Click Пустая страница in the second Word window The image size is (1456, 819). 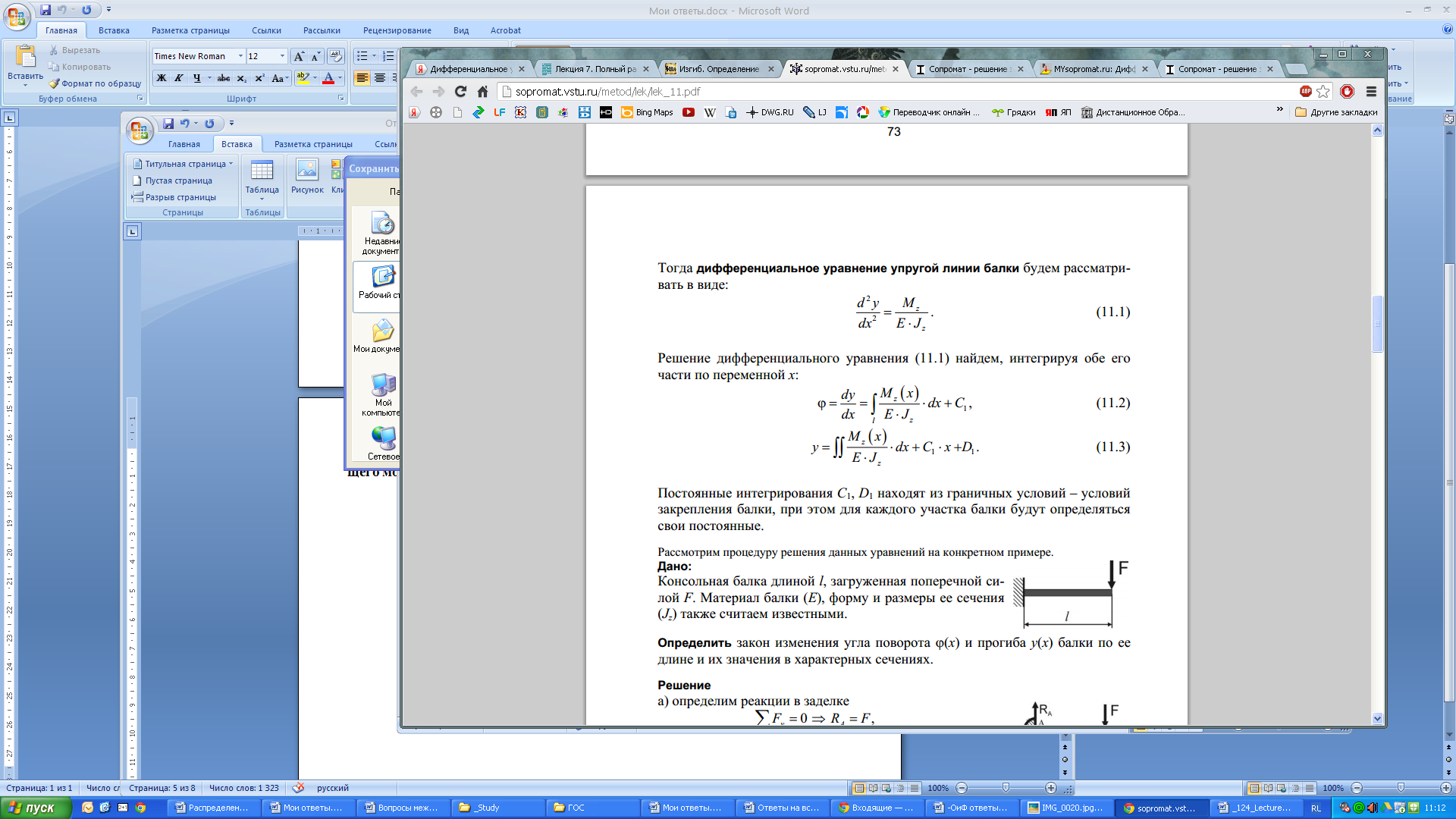point(173,180)
